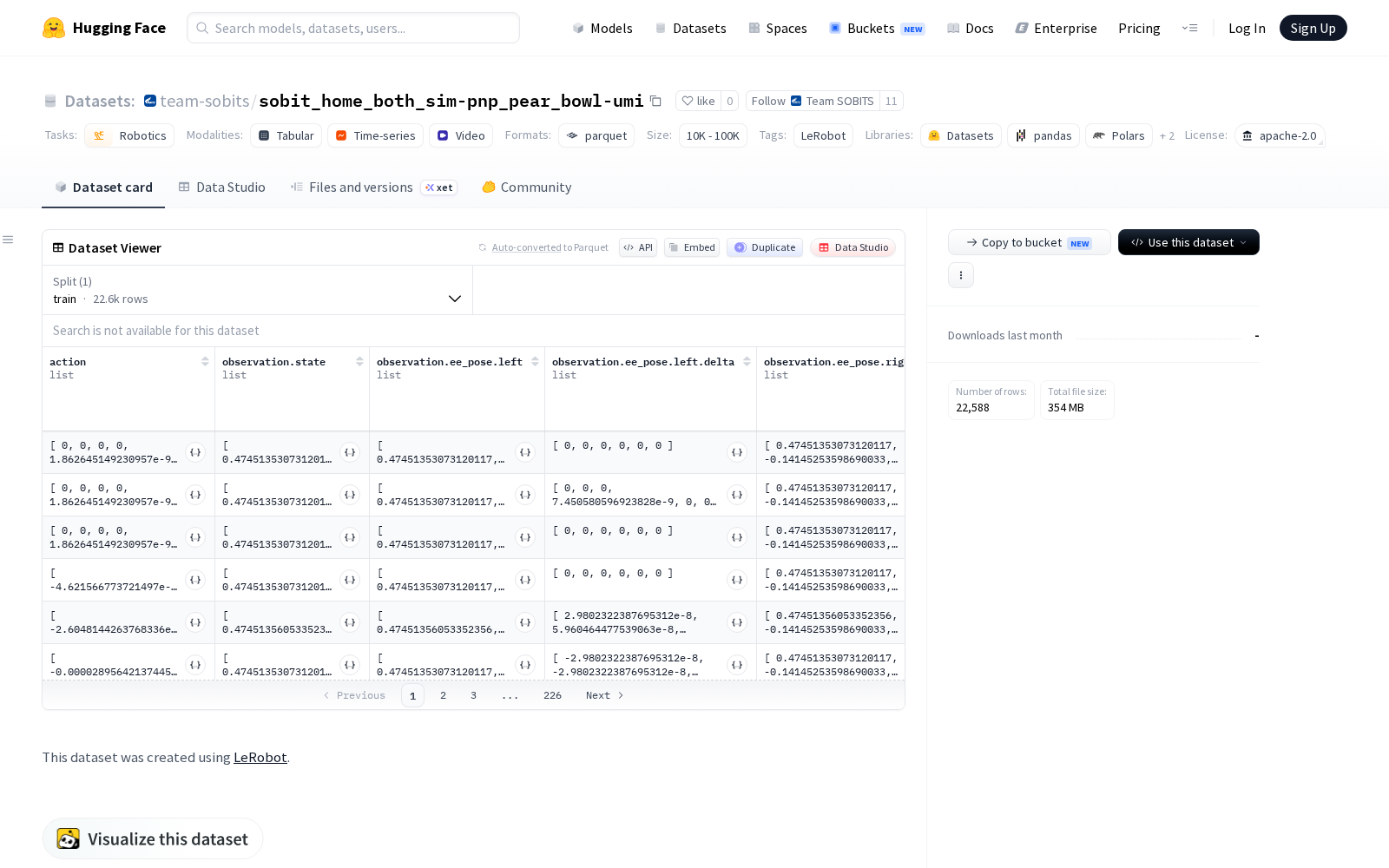Screen dimensions: 1389x868
Task: Click the Visualize this dataset button
Action: (153, 838)
